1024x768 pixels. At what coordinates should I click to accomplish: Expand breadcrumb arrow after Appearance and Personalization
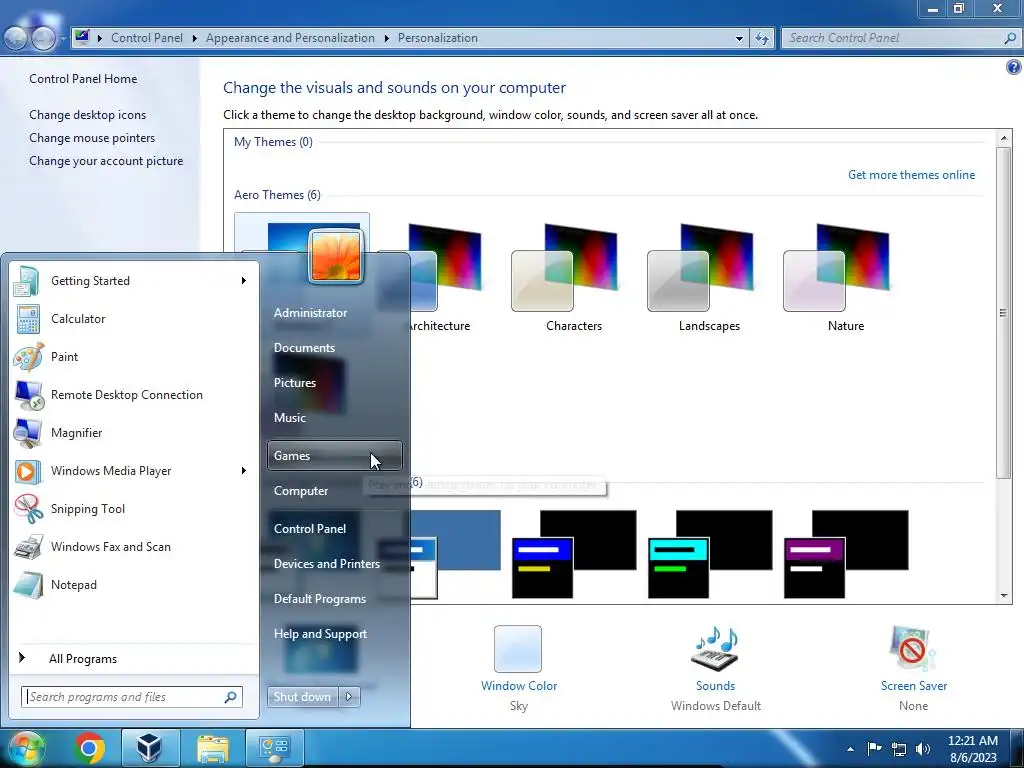[x=387, y=39]
